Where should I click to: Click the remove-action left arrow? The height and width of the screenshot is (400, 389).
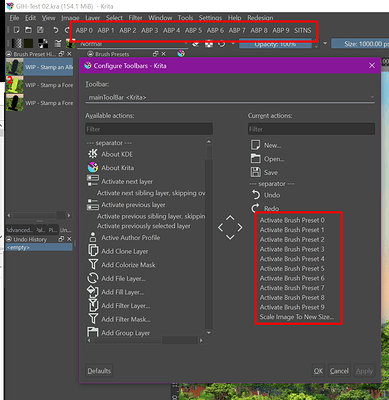[220, 227]
